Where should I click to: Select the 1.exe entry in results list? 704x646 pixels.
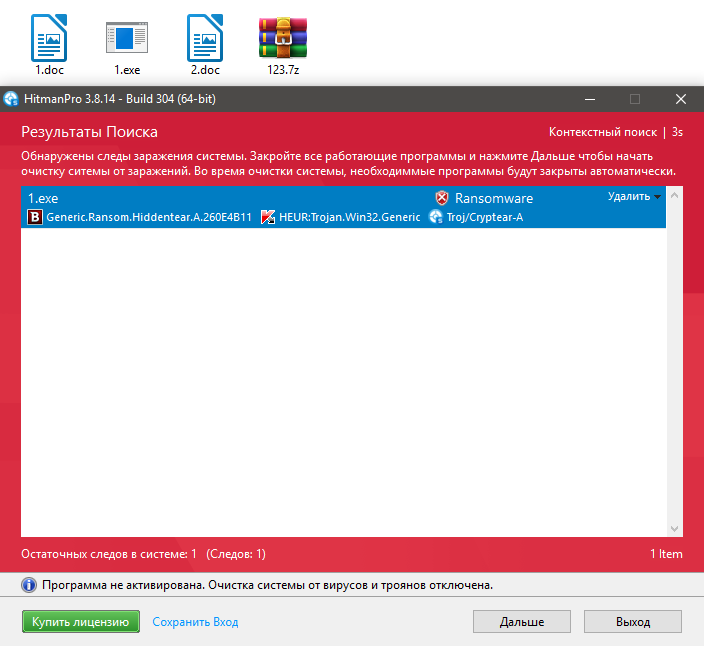(x=343, y=207)
